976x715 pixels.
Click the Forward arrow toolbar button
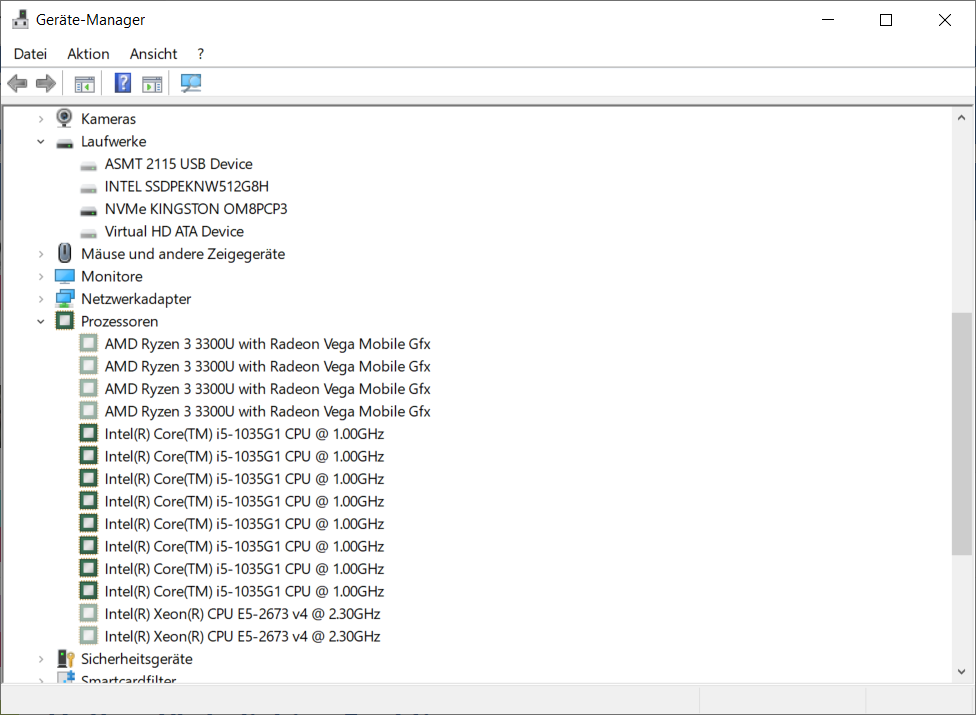(46, 83)
